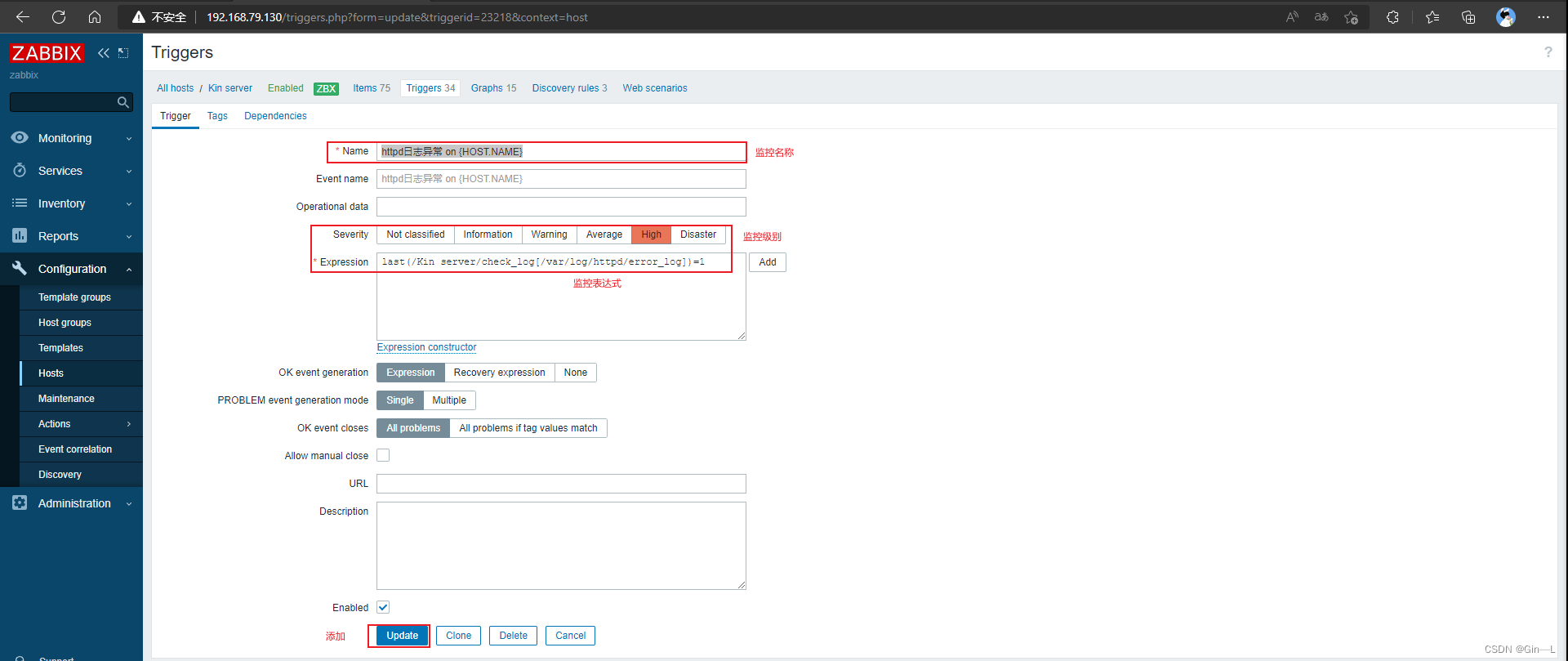Open Graphs 15 host tab
Screen dimensions: 1568x661
(493, 88)
